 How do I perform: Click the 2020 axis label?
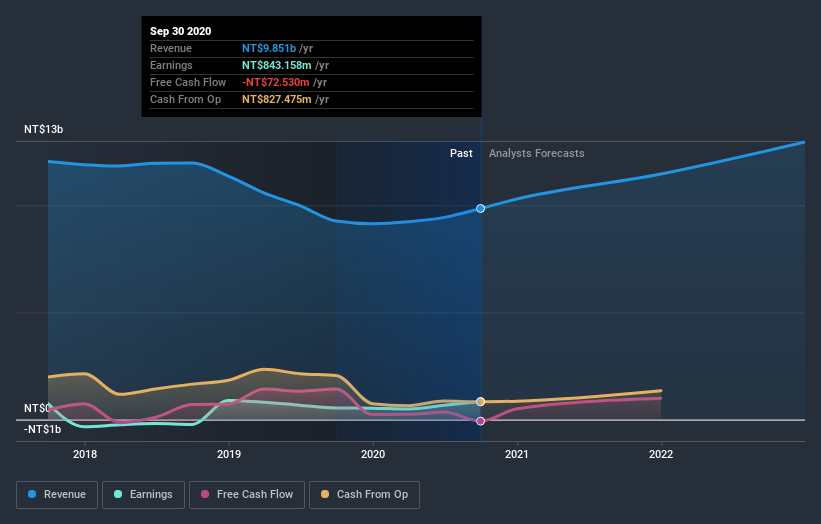pyautogui.click(x=373, y=454)
